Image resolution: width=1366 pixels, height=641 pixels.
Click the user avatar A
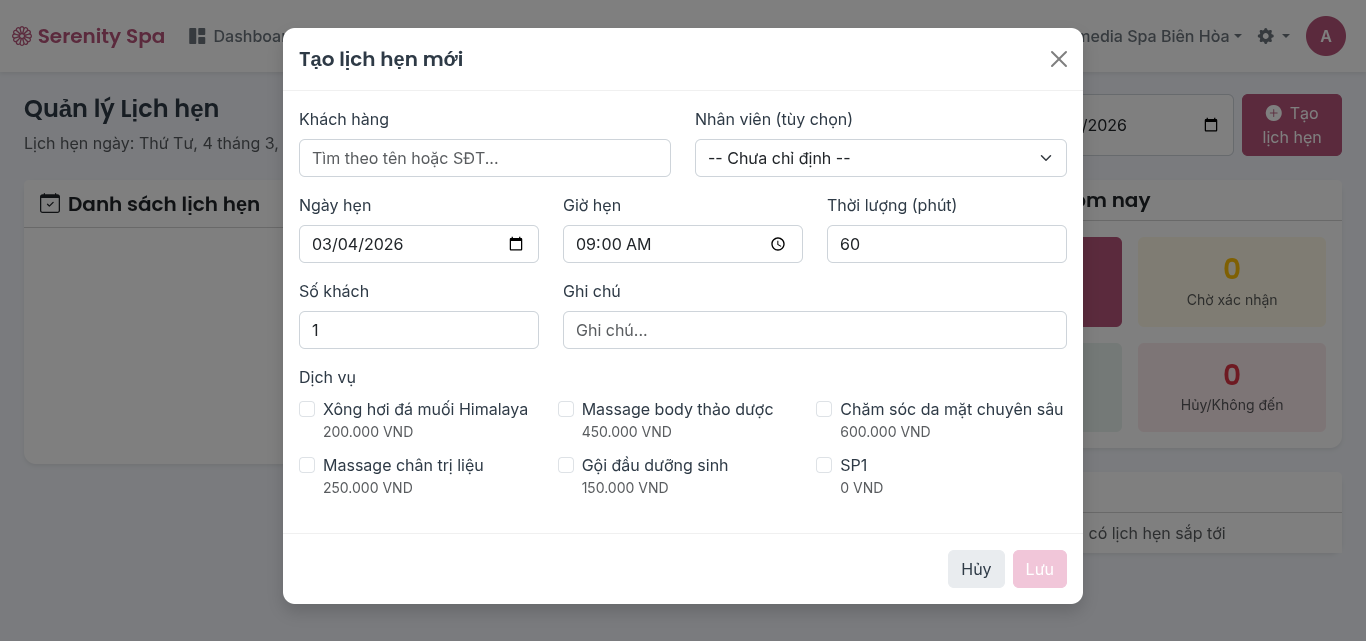(x=1325, y=36)
